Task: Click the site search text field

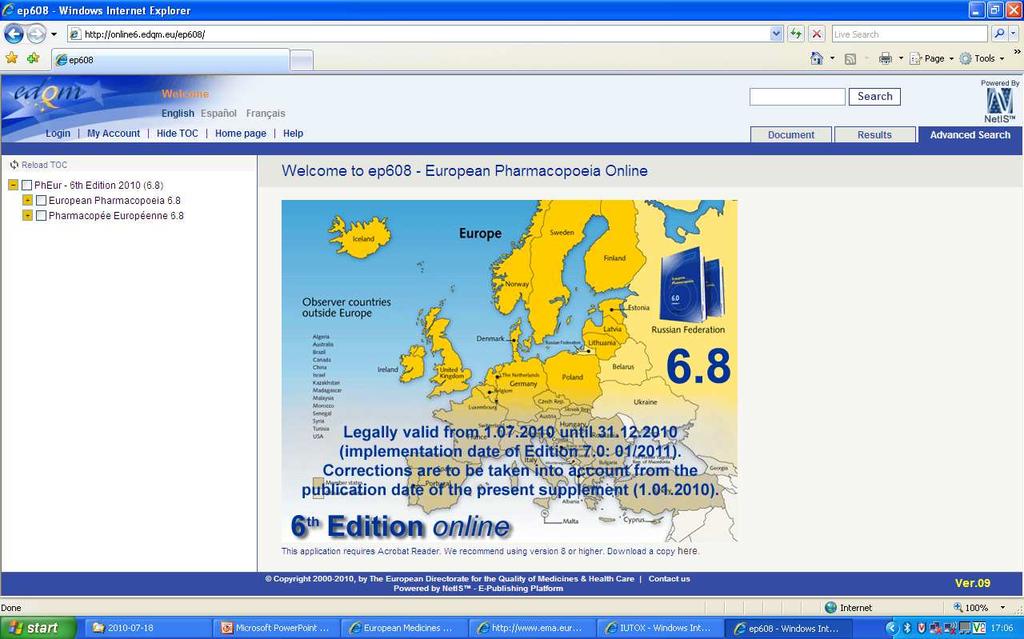Action: point(797,97)
